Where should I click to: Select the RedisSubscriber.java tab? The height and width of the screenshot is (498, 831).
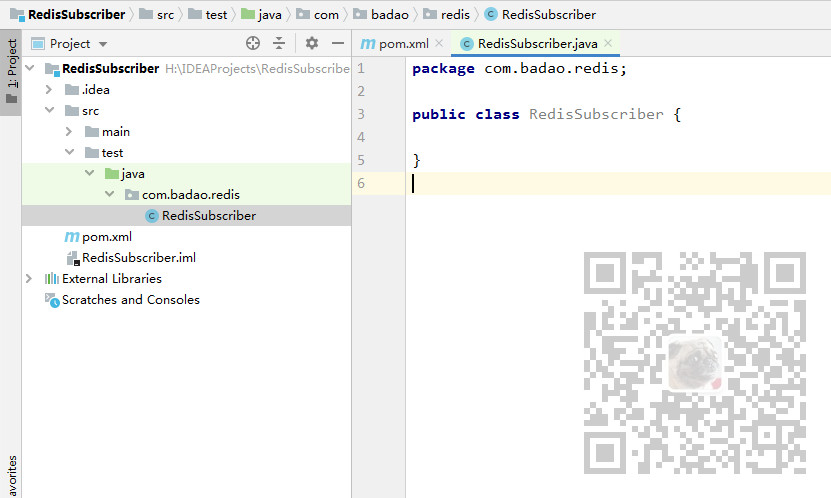pos(530,44)
